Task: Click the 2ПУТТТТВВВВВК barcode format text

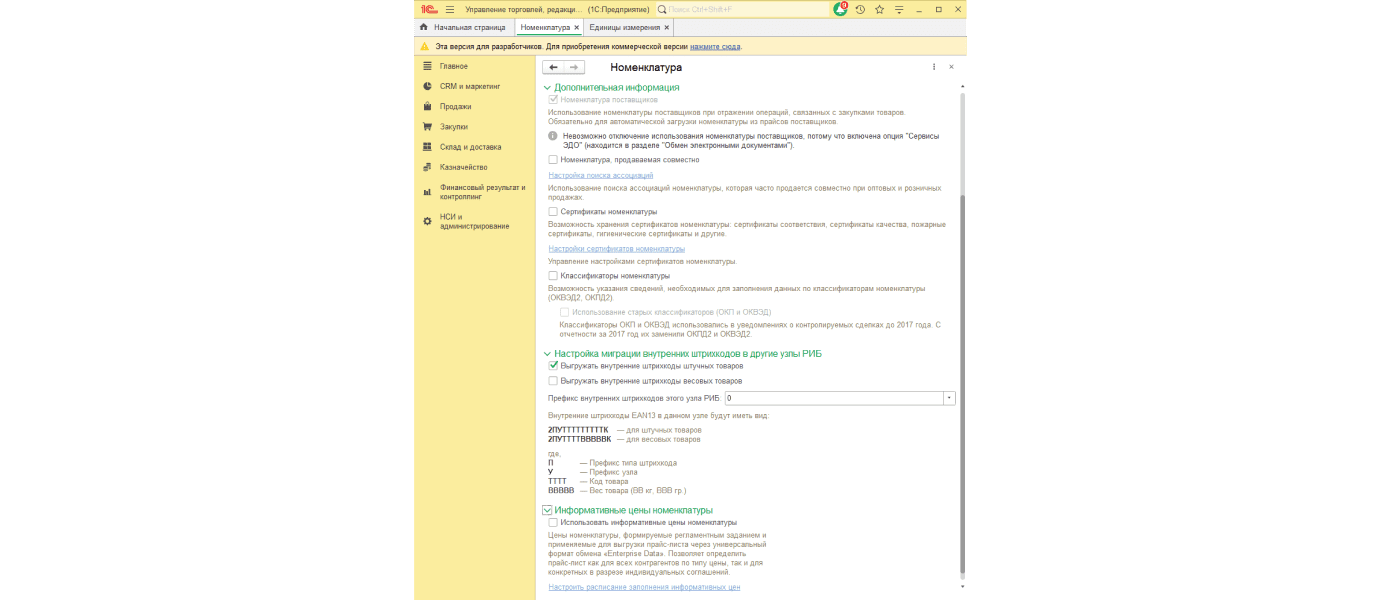Action: pos(579,439)
